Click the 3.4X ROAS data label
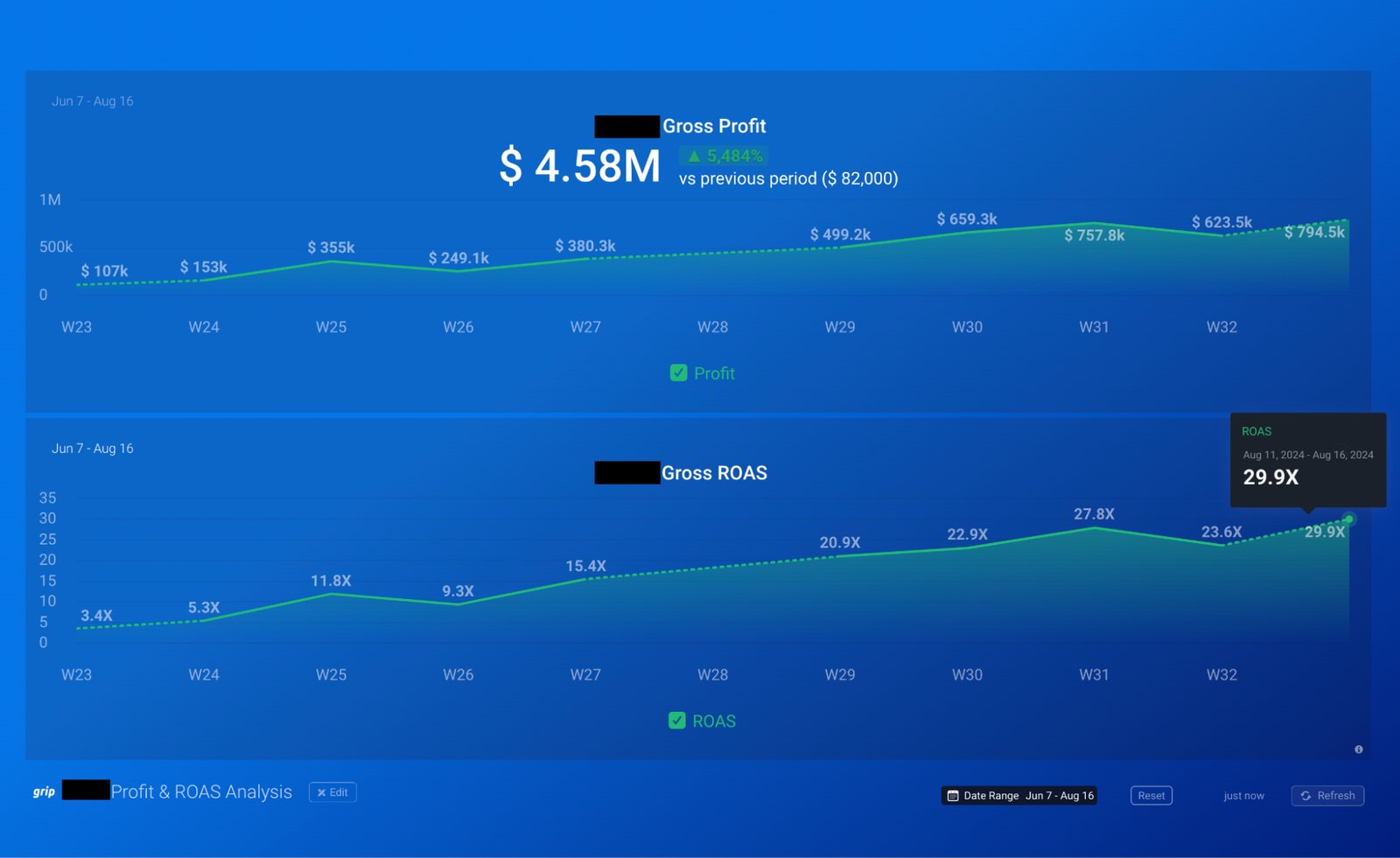Viewport: 1400px width, 858px height. click(x=96, y=616)
